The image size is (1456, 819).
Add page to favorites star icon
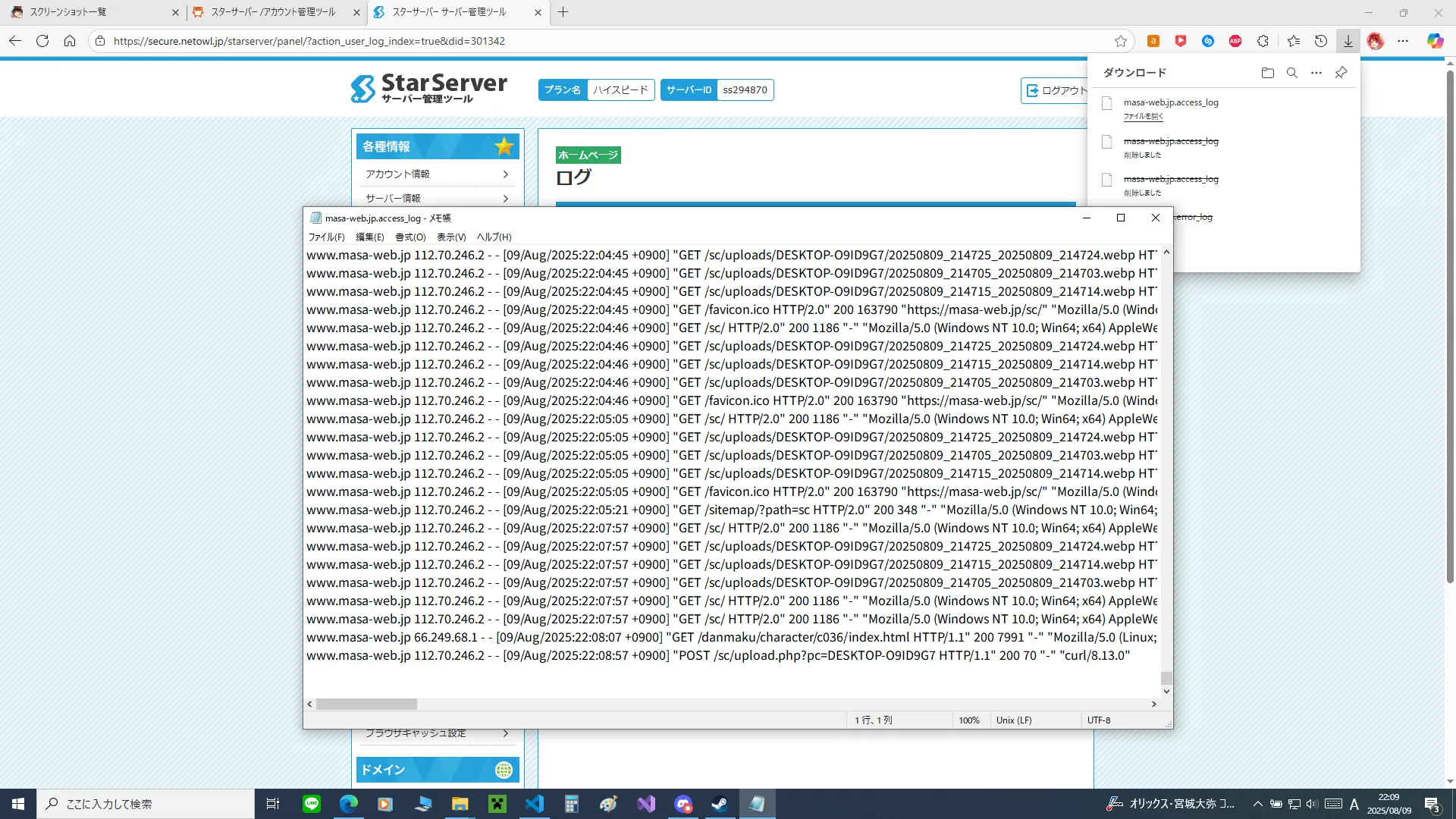click(x=1121, y=41)
